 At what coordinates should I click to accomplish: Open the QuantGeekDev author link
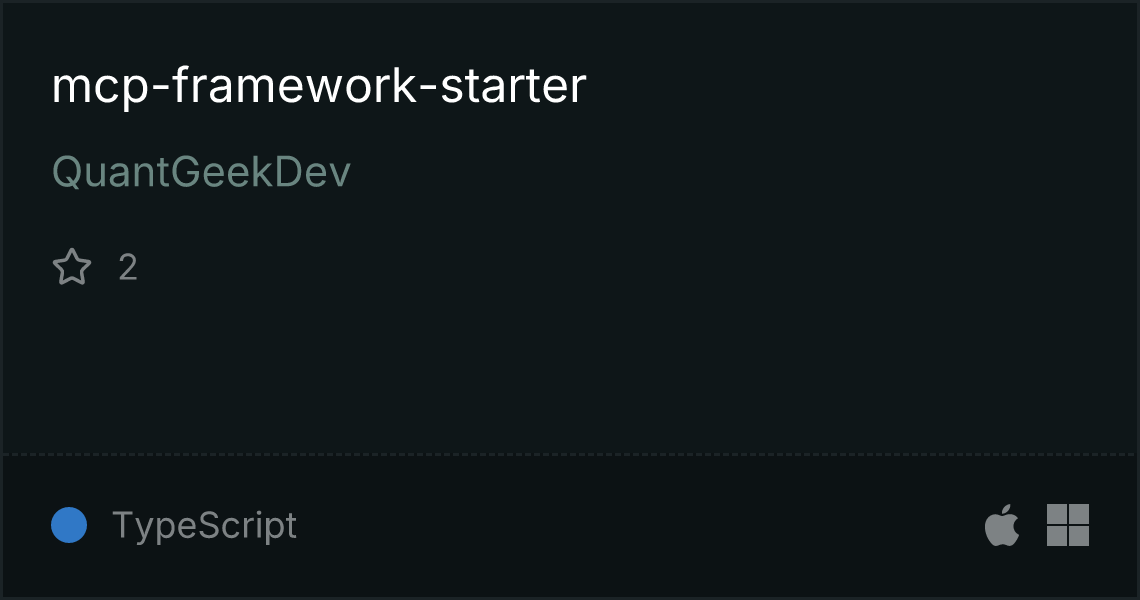tap(201, 172)
